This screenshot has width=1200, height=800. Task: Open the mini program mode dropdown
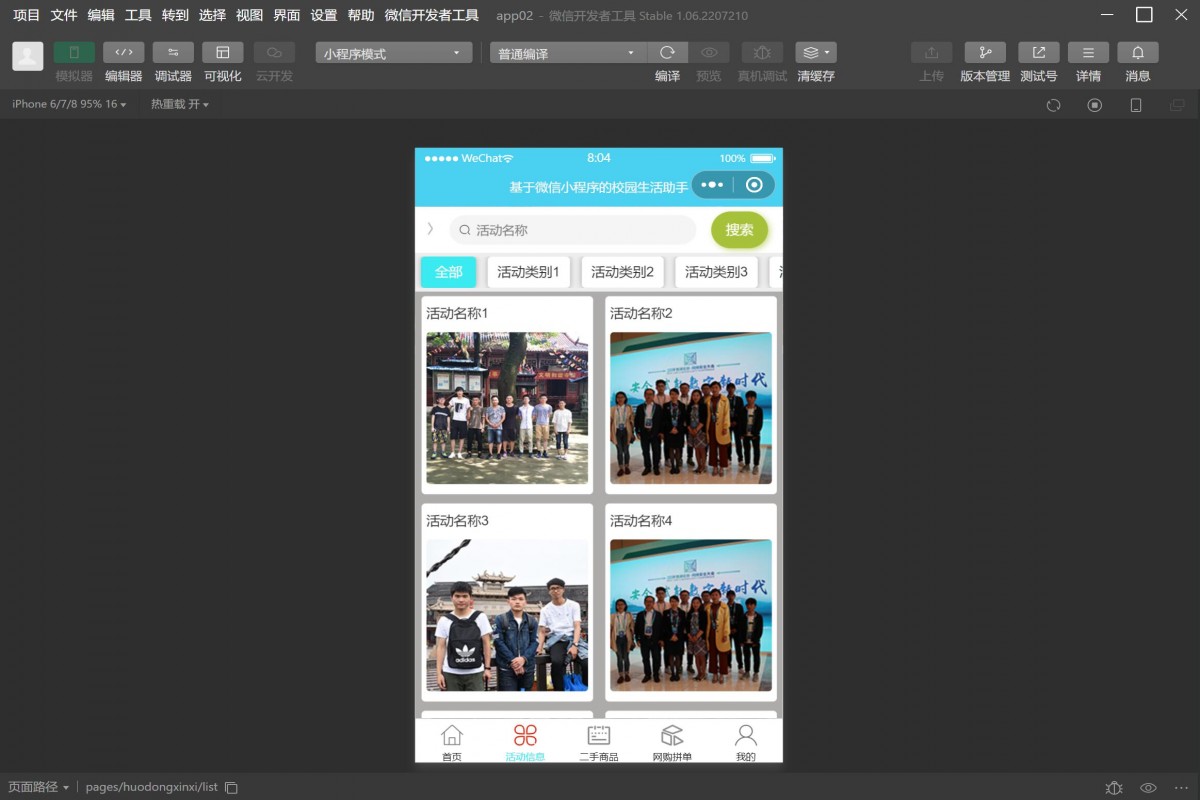click(x=394, y=53)
